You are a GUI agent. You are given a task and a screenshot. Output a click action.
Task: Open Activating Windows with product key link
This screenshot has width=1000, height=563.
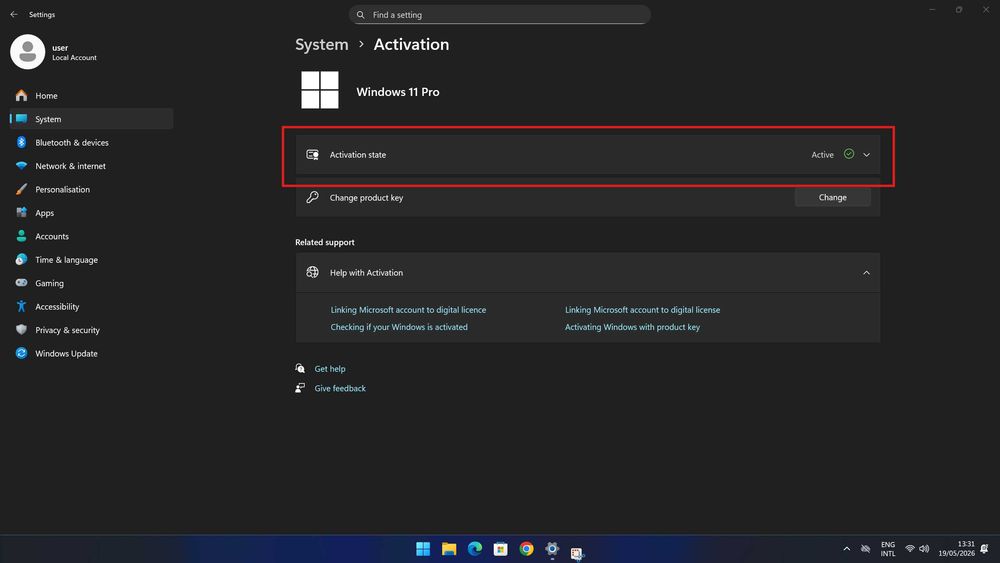pos(632,327)
